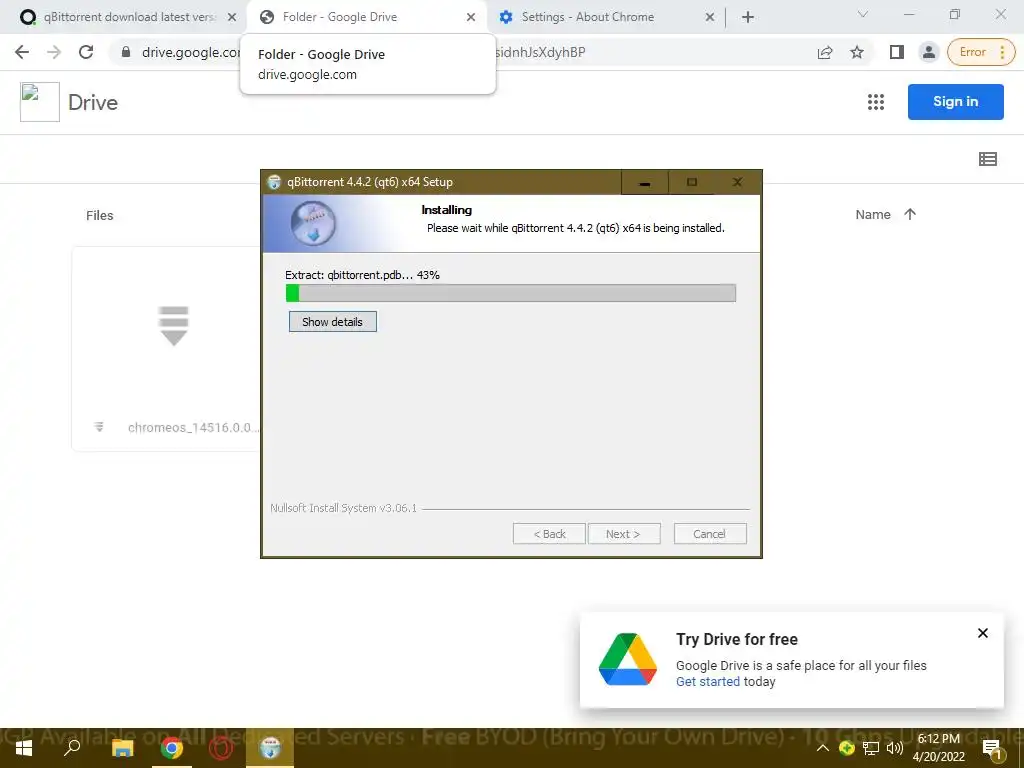Click the Drive logo image

pyautogui.click(x=40, y=102)
